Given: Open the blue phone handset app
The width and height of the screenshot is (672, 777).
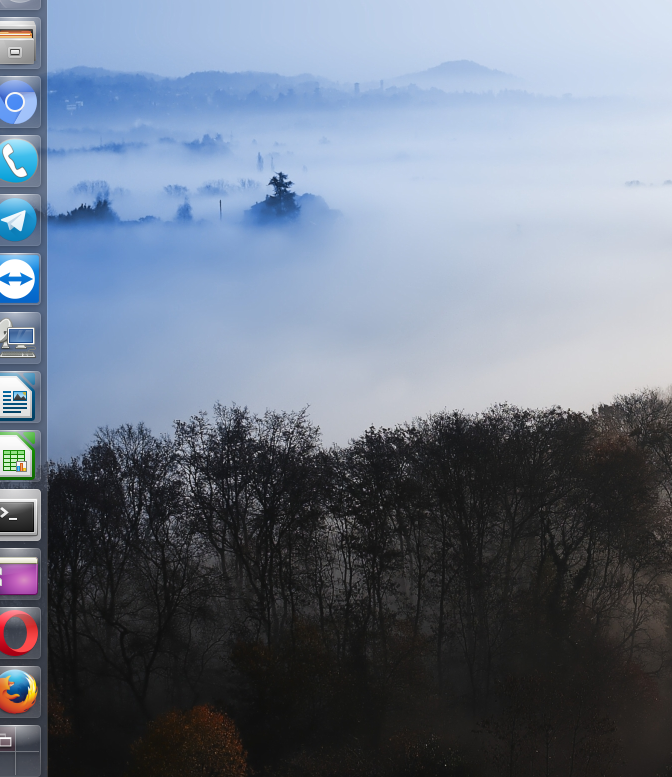Looking at the screenshot, I should (17, 161).
